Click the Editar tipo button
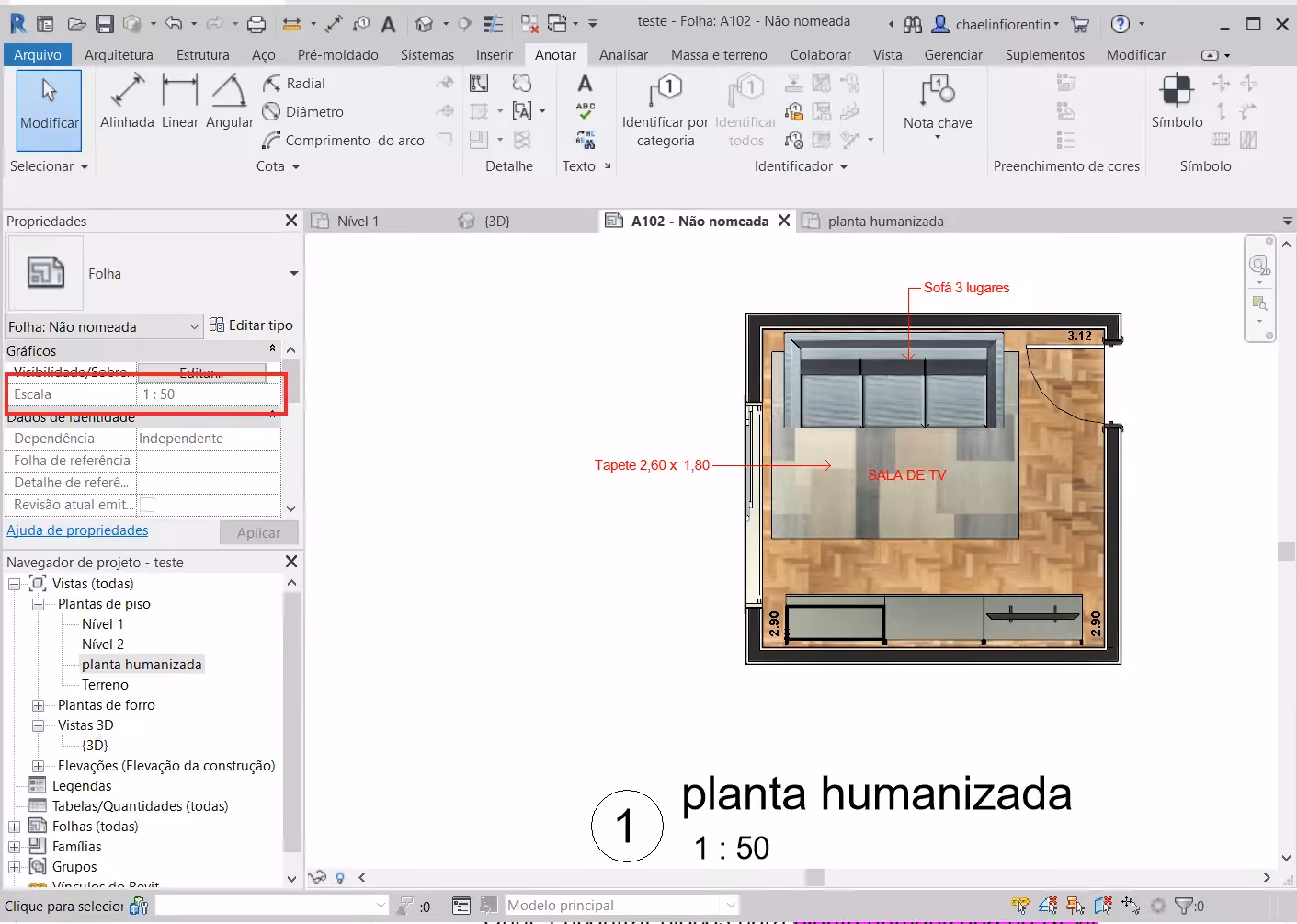The image size is (1297, 924). pyautogui.click(x=251, y=325)
